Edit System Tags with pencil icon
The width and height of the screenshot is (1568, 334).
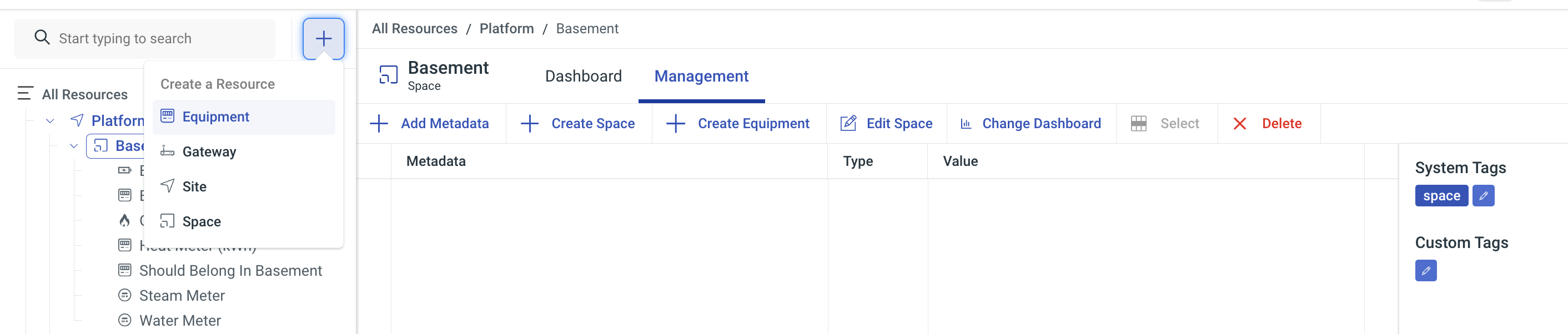[1483, 196]
